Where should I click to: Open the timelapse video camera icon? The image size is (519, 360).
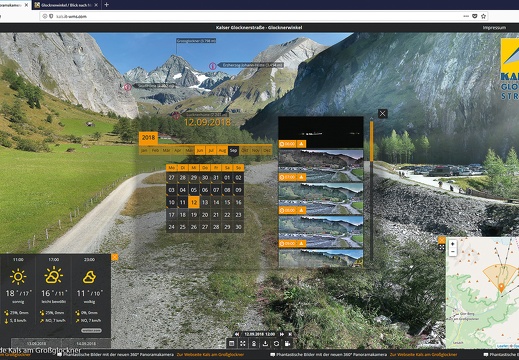tap(287, 343)
